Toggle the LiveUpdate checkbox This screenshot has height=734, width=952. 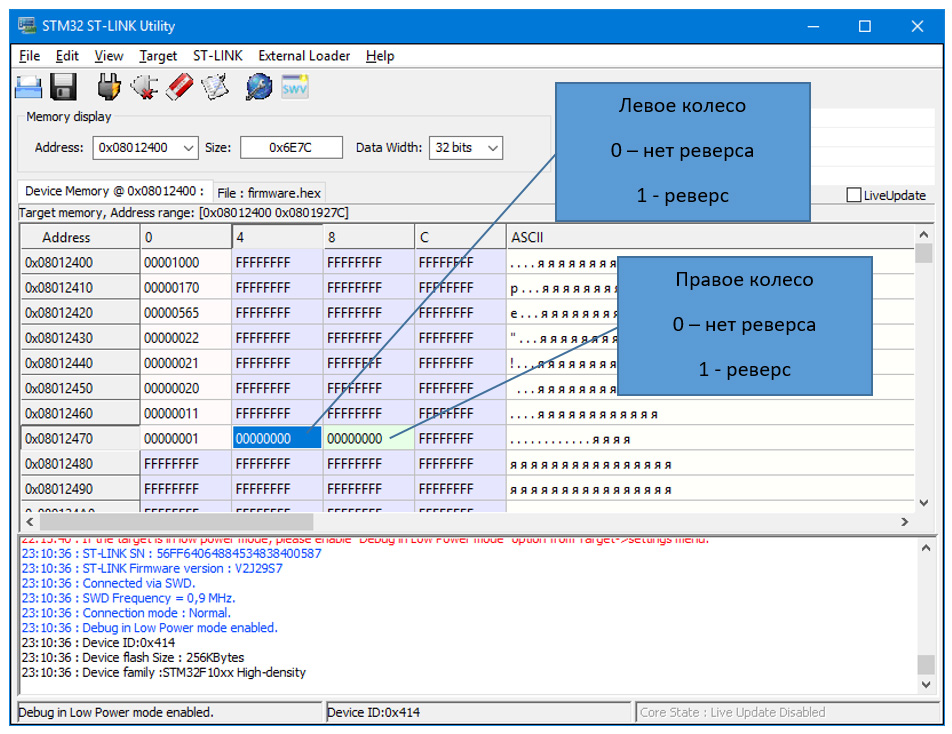(853, 195)
